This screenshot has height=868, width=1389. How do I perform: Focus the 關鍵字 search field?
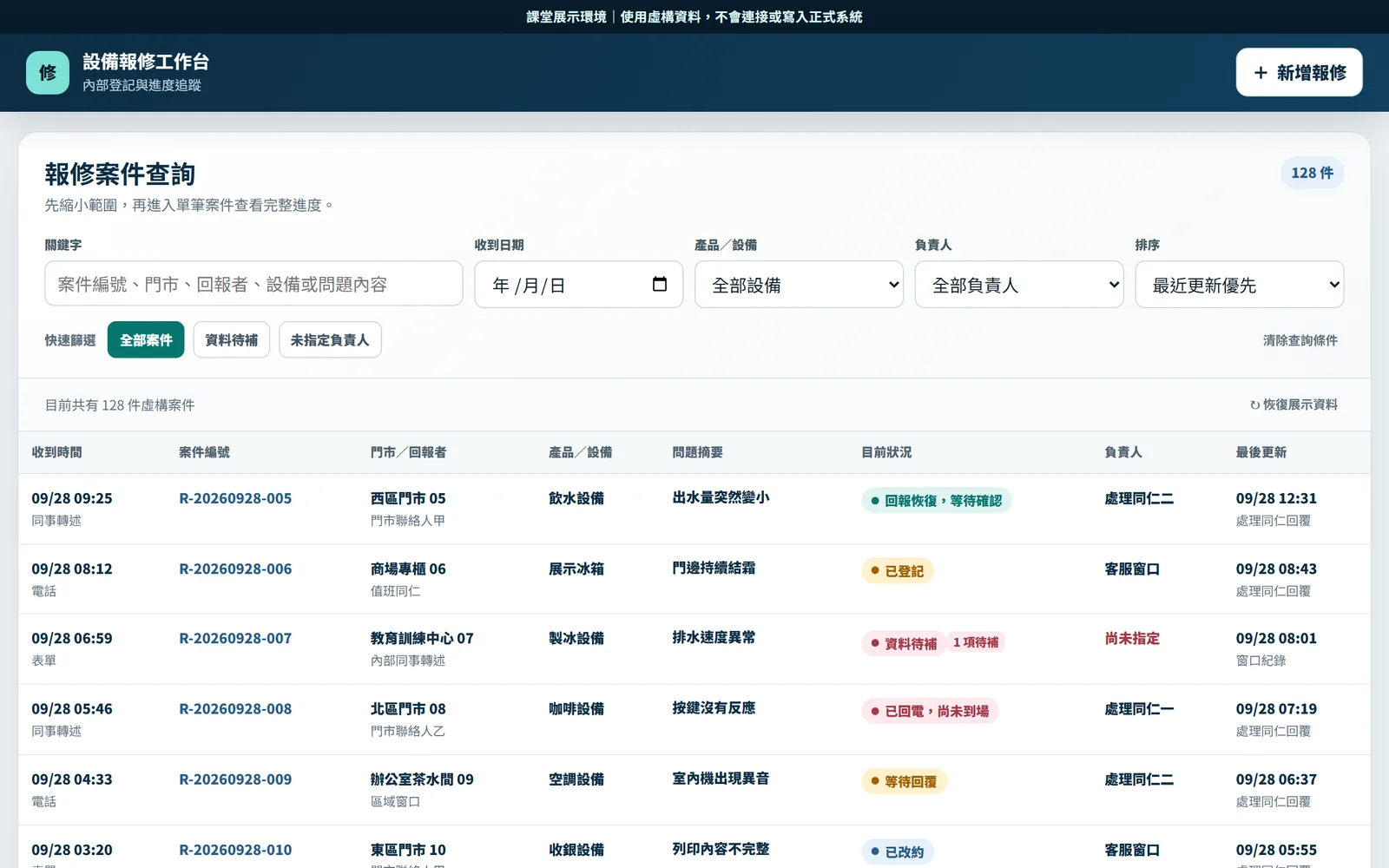[253, 284]
